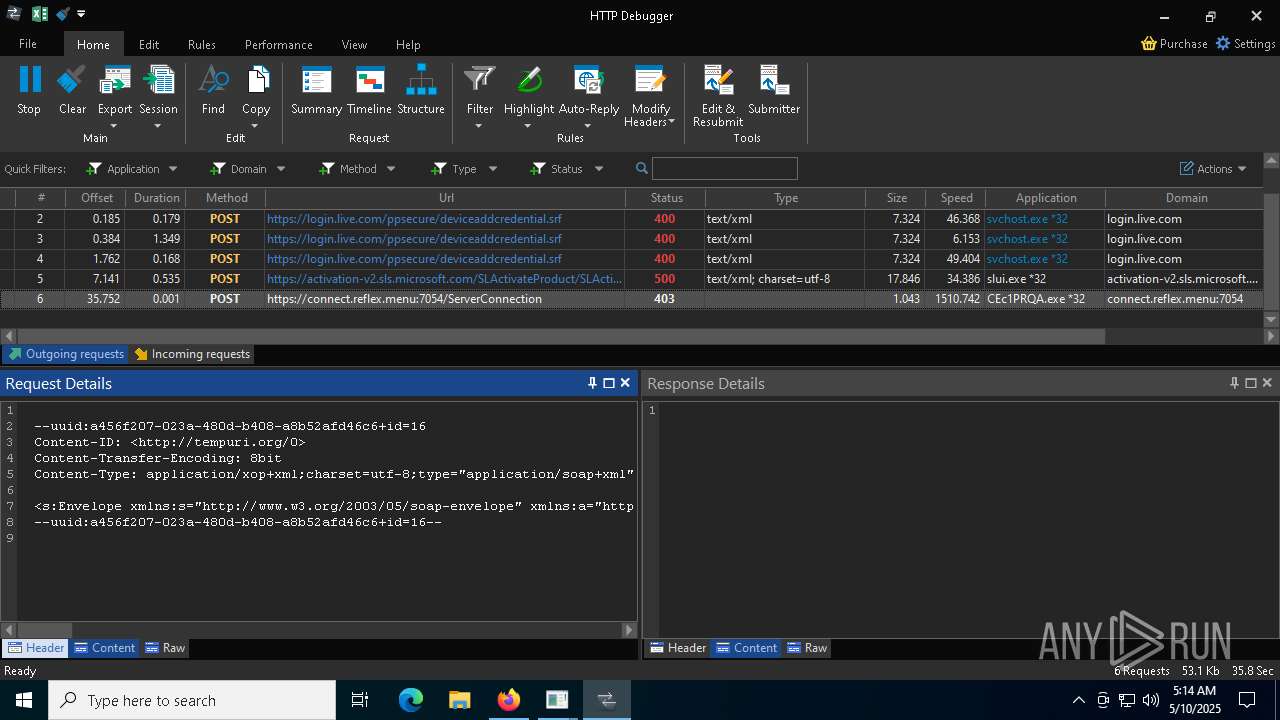
Task: Close the Response Details panel
Action: 1267,383
